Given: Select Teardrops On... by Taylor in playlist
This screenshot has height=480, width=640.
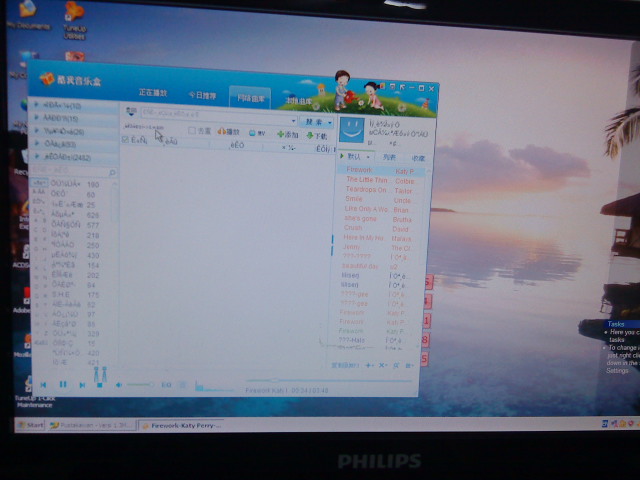Looking at the screenshot, I should [380, 190].
